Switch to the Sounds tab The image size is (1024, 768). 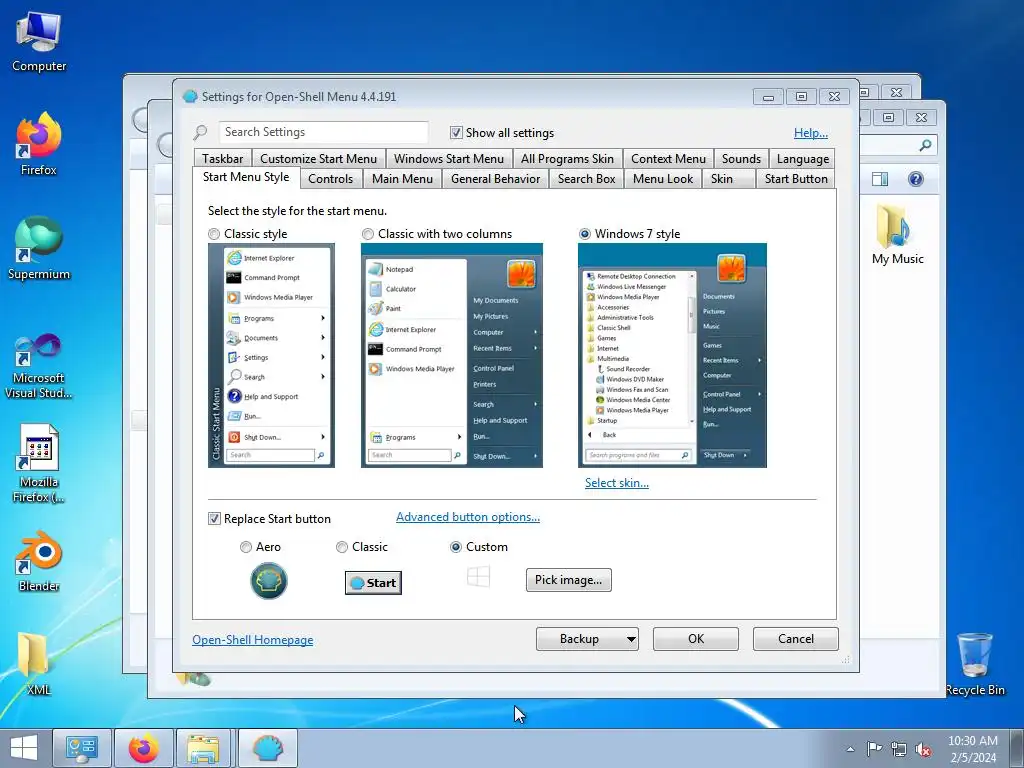(x=741, y=159)
